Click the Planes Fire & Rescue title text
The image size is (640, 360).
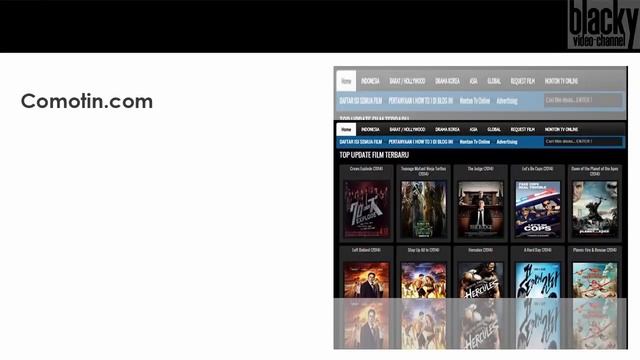(x=595, y=250)
